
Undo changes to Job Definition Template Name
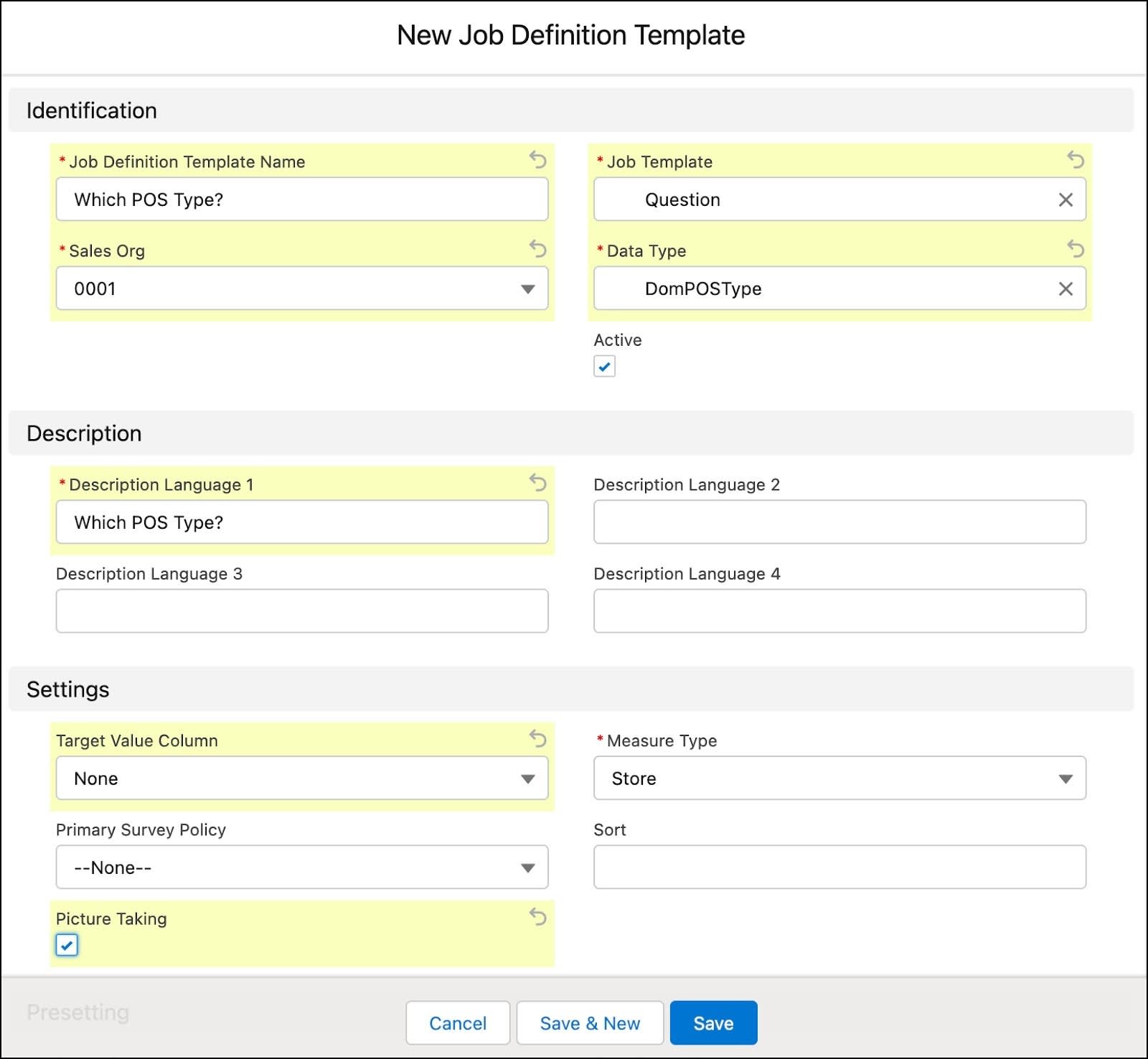pos(537,159)
